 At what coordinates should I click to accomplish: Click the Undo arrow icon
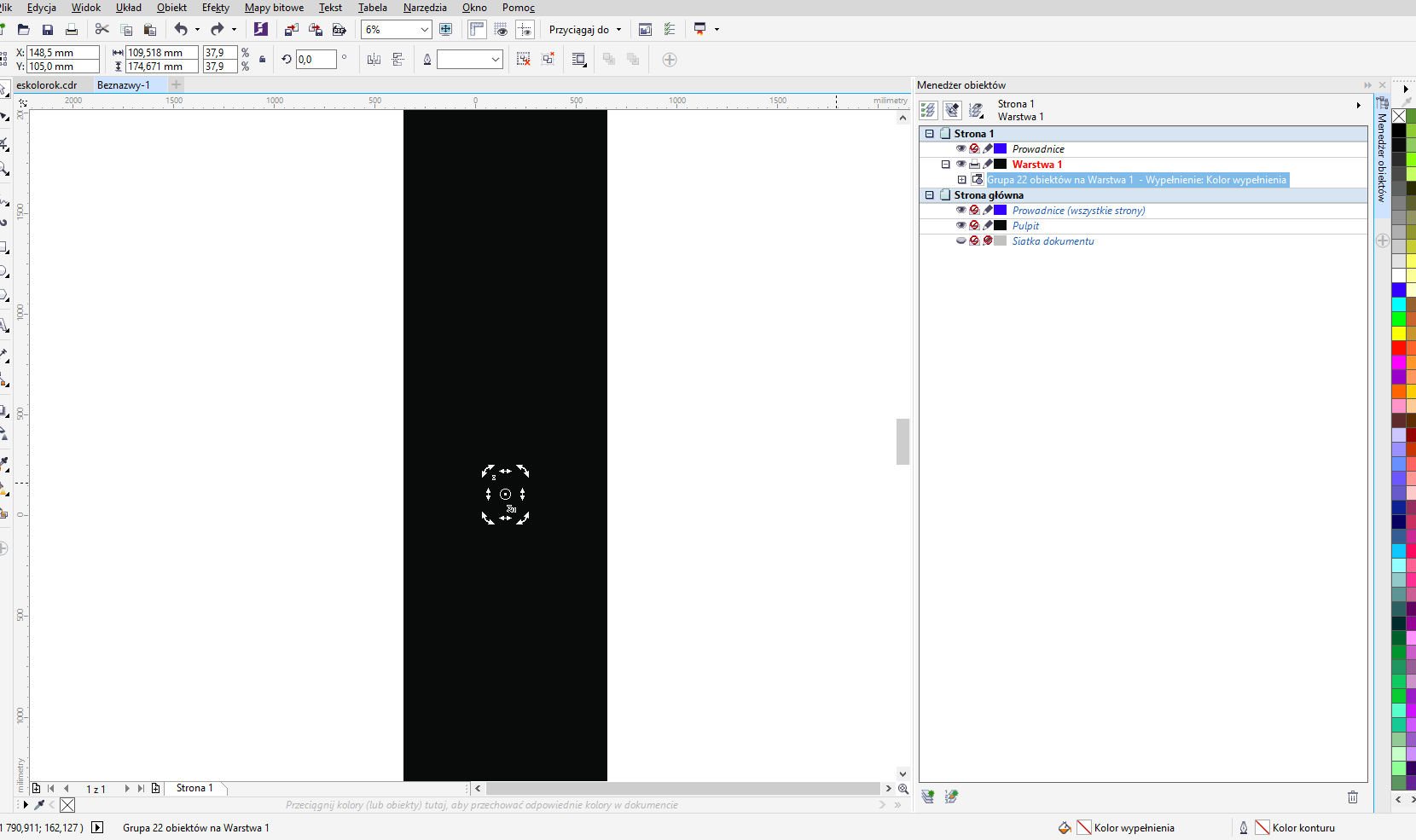[x=181, y=30]
